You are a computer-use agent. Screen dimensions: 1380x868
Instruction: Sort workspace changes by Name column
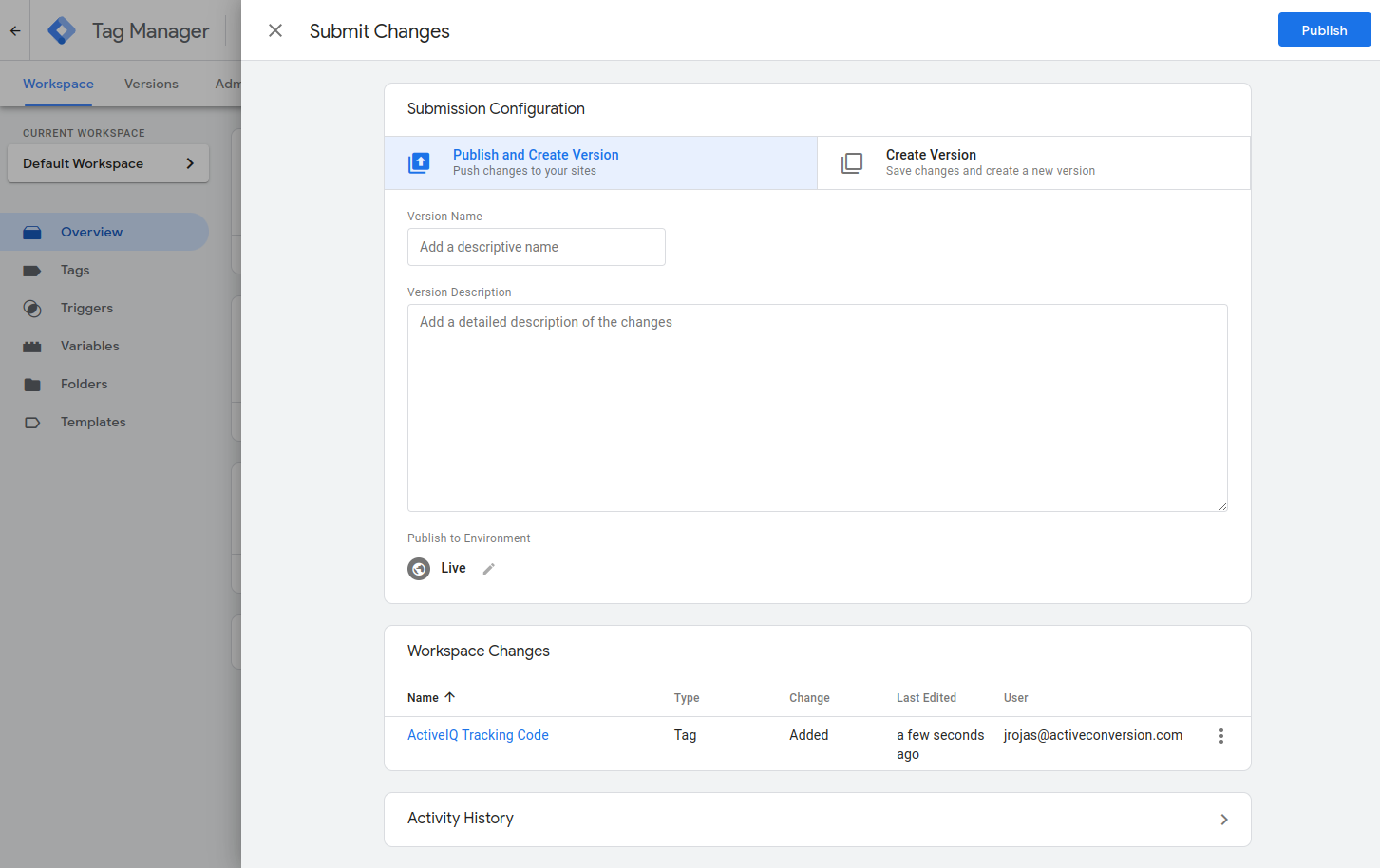431,697
